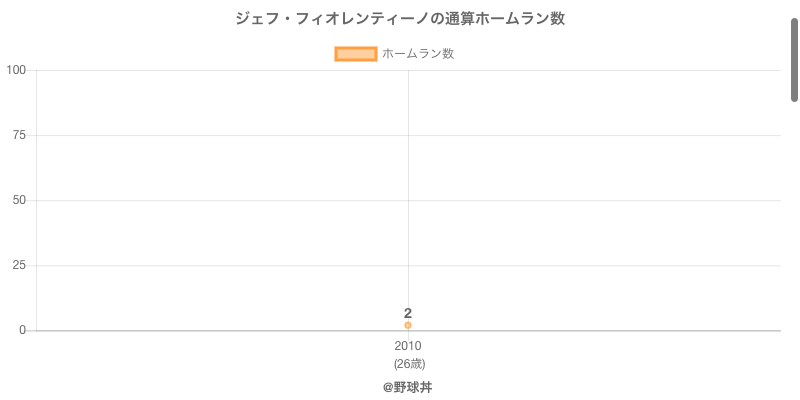
Task: Click the 50 y-axis tick label
Action: pos(19,200)
